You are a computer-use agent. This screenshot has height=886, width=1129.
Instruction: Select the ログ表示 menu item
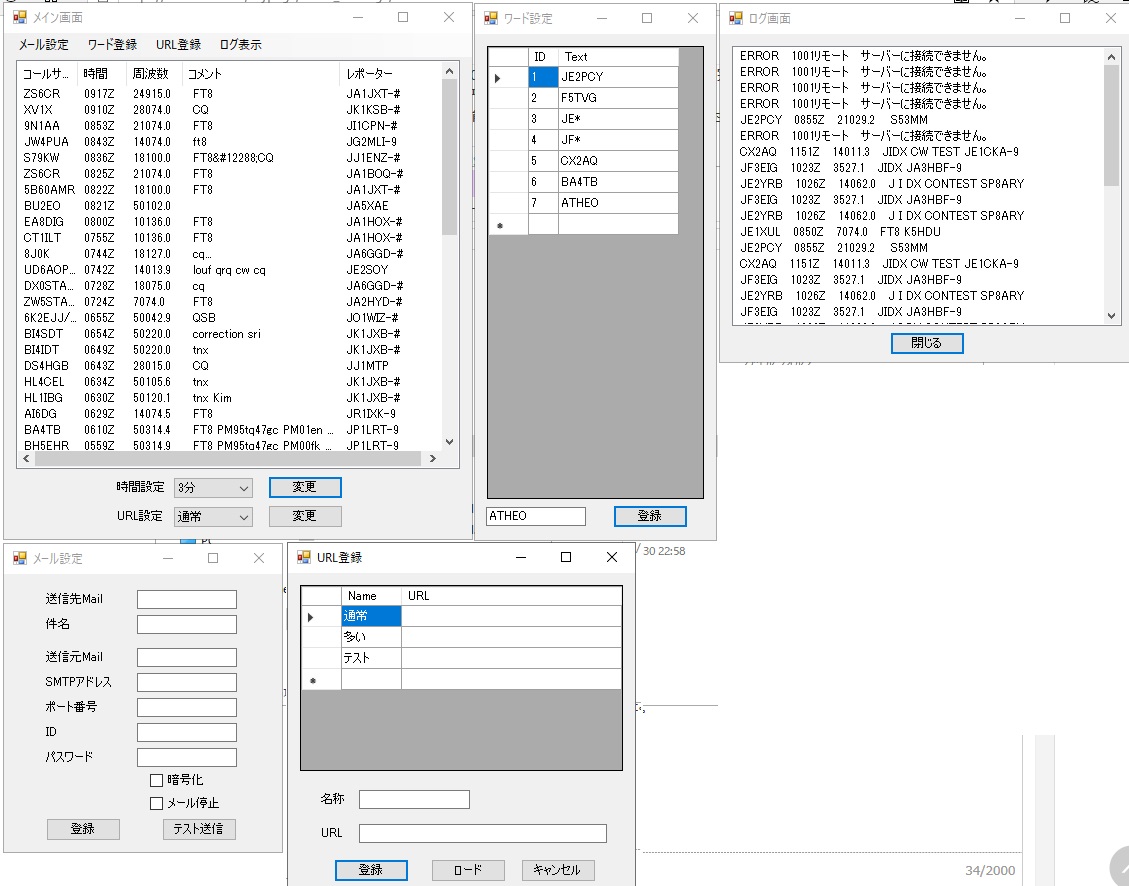[x=240, y=45]
